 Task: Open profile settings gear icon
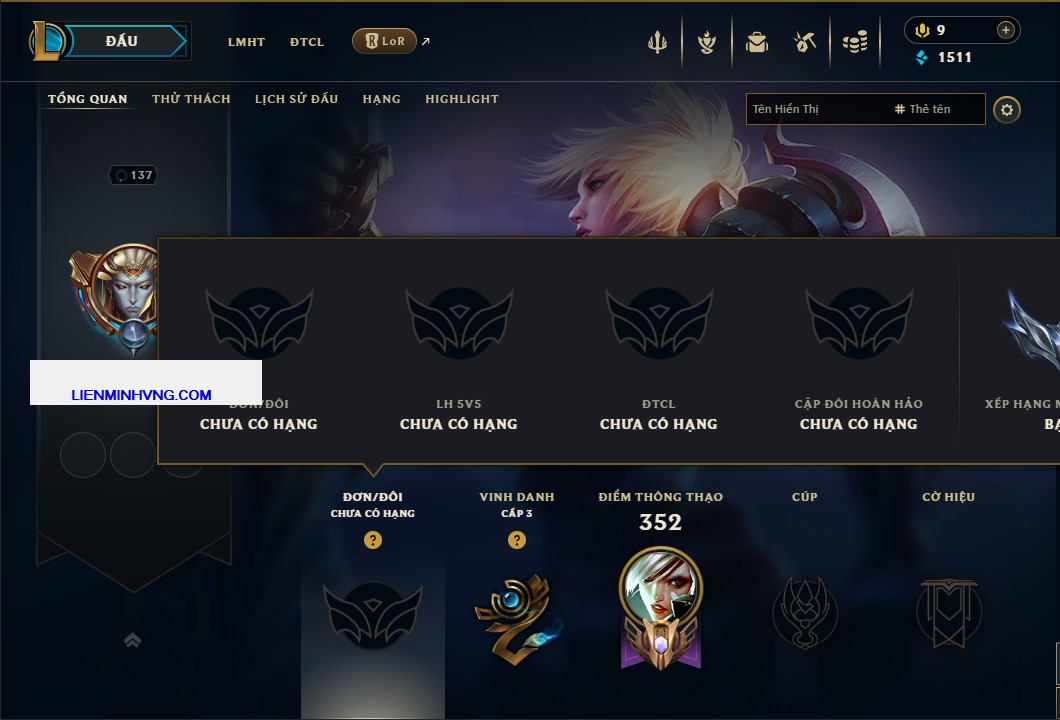tap(1007, 110)
